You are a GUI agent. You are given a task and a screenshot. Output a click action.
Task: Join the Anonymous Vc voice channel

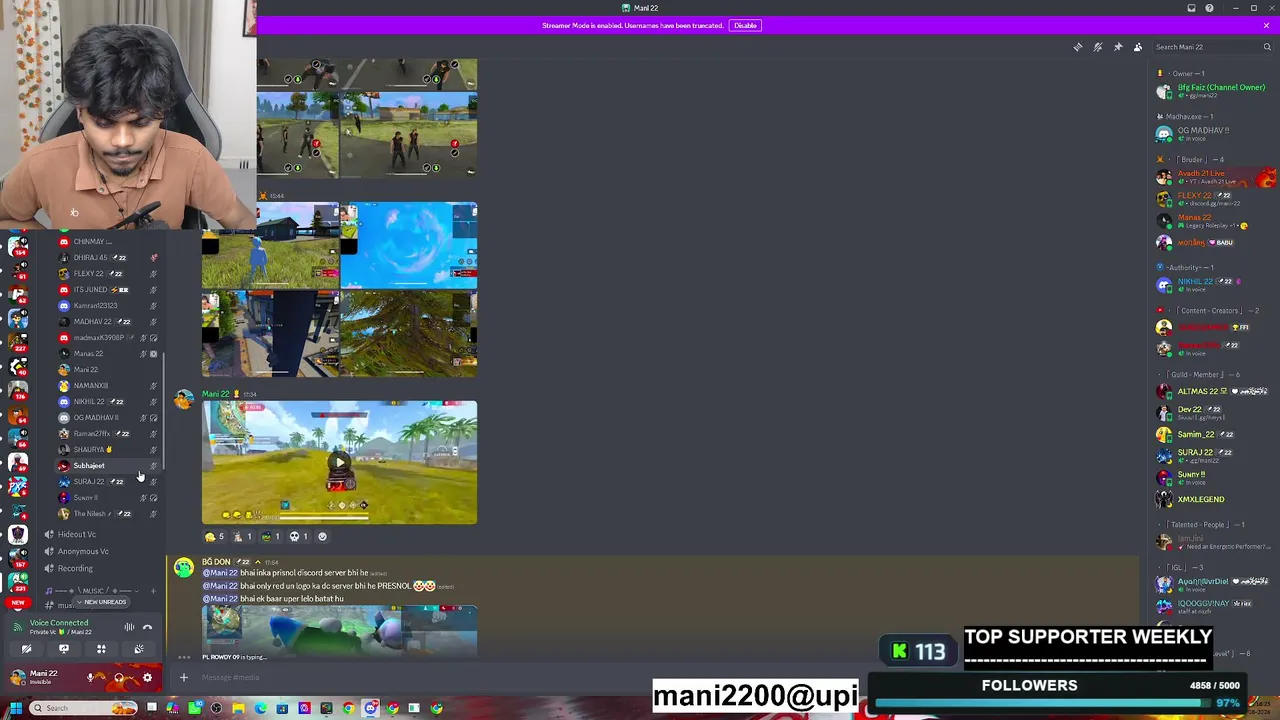point(83,551)
